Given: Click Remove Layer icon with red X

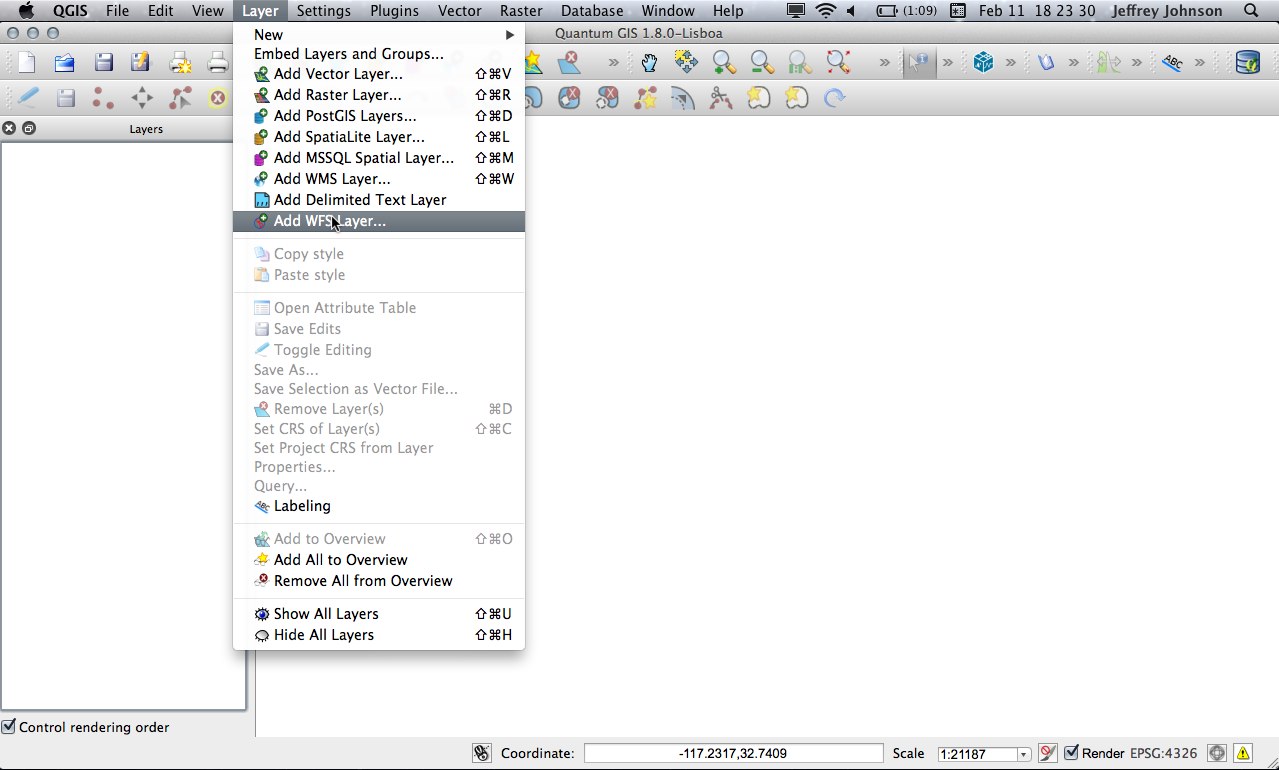Looking at the screenshot, I should point(570,63).
